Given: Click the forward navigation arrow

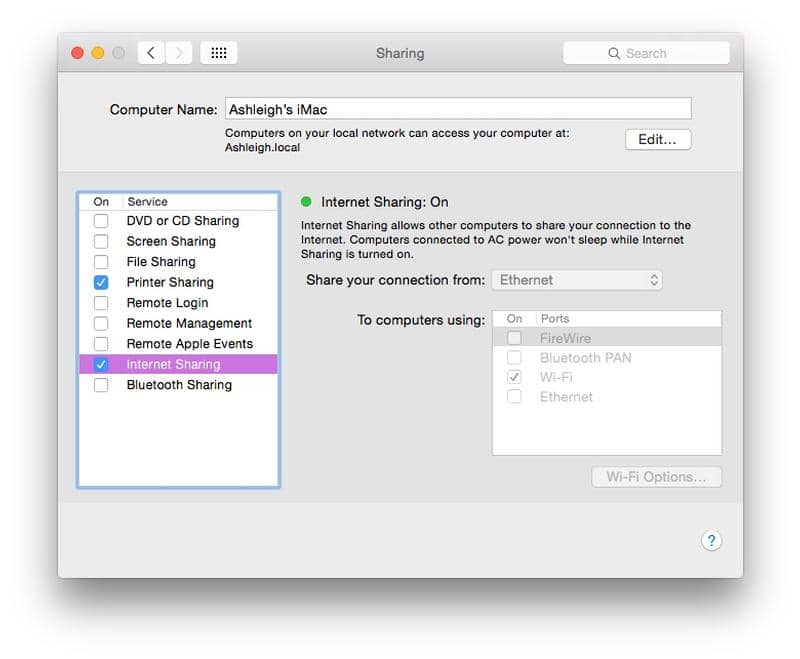Looking at the screenshot, I should tap(178, 53).
